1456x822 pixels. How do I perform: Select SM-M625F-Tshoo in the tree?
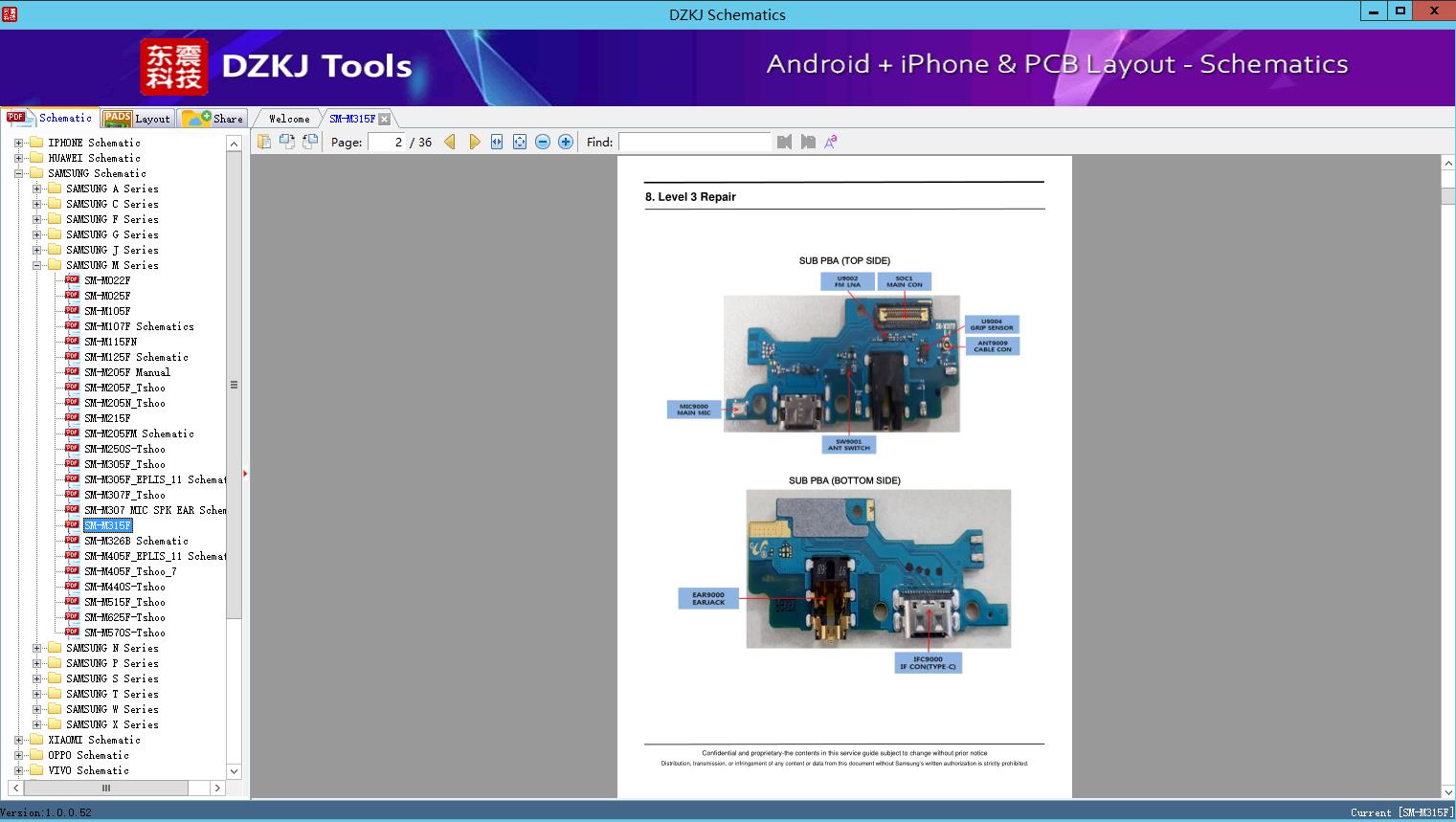[124, 617]
